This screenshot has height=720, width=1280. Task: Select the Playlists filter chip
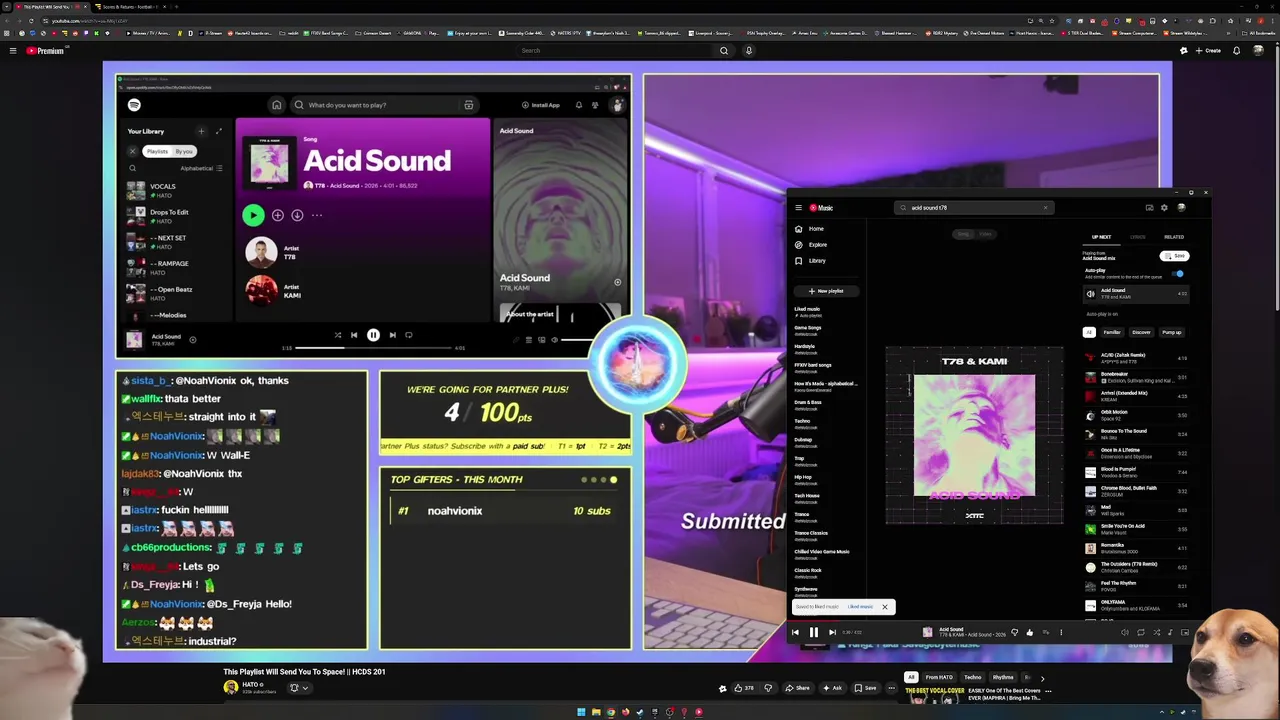click(157, 151)
